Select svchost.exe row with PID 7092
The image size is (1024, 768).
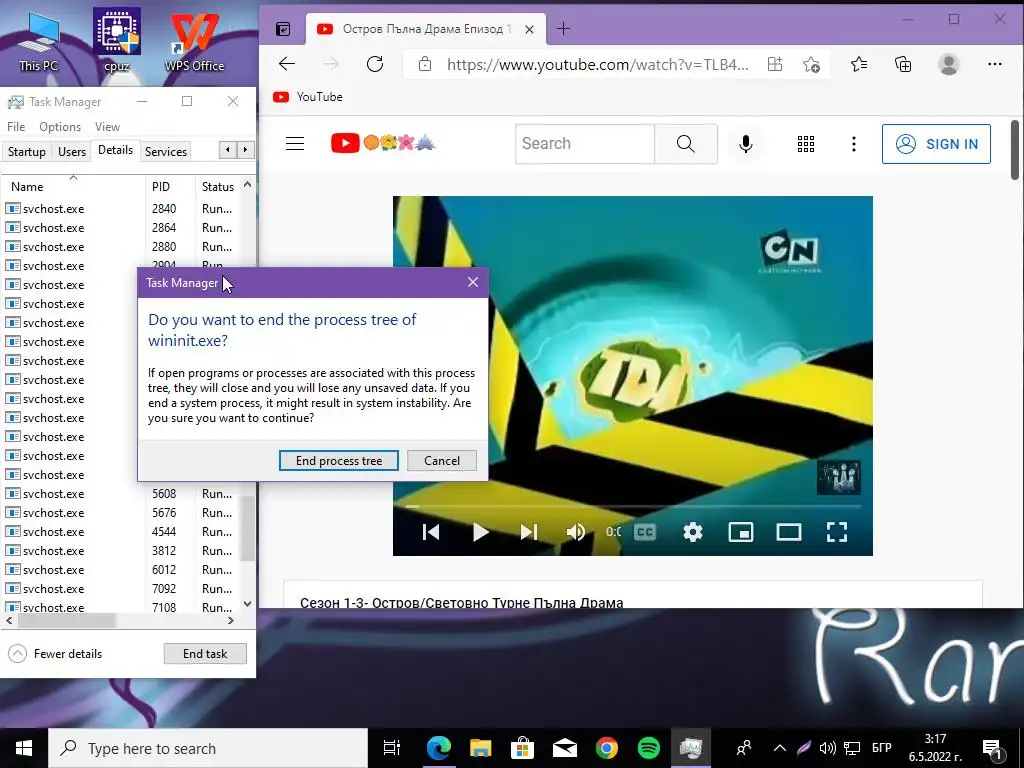pos(121,588)
